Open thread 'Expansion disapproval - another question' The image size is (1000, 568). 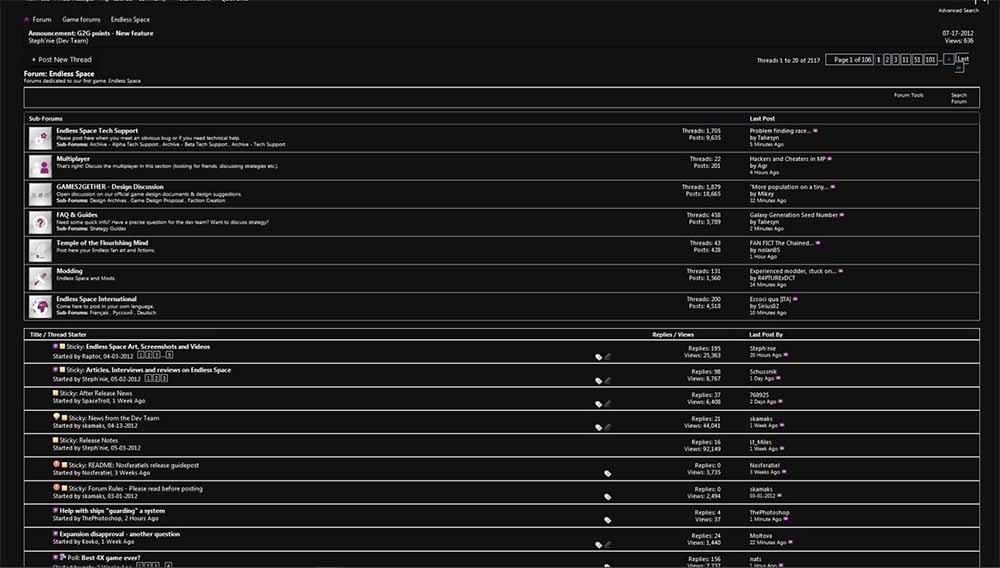[x=119, y=534]
